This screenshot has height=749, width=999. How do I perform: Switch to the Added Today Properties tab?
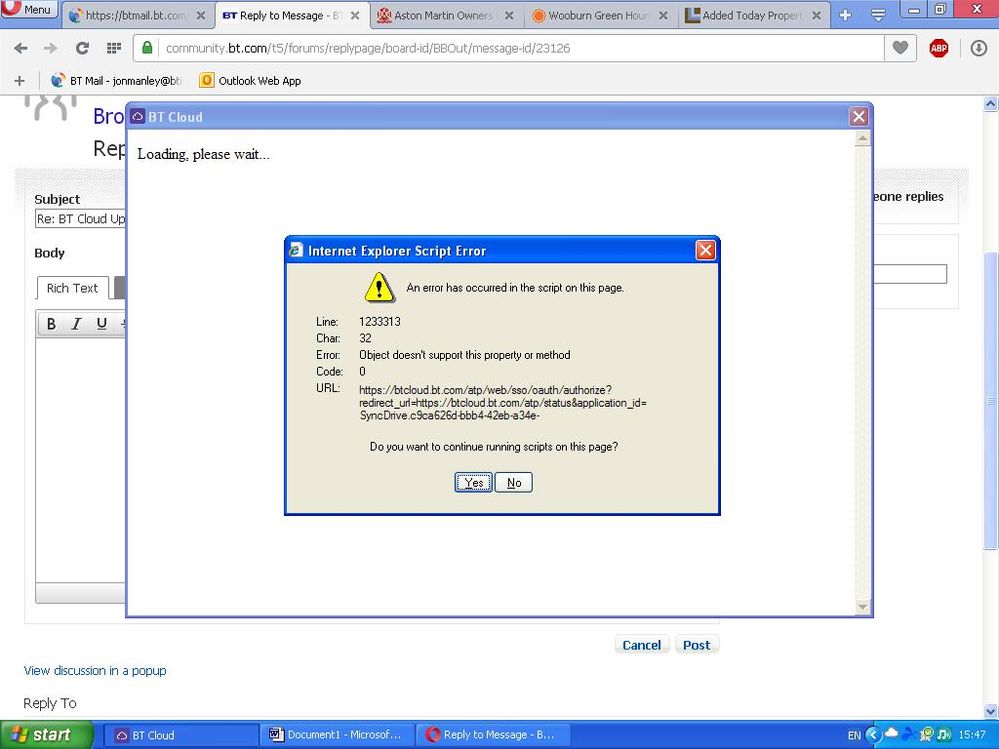[752, 15]
